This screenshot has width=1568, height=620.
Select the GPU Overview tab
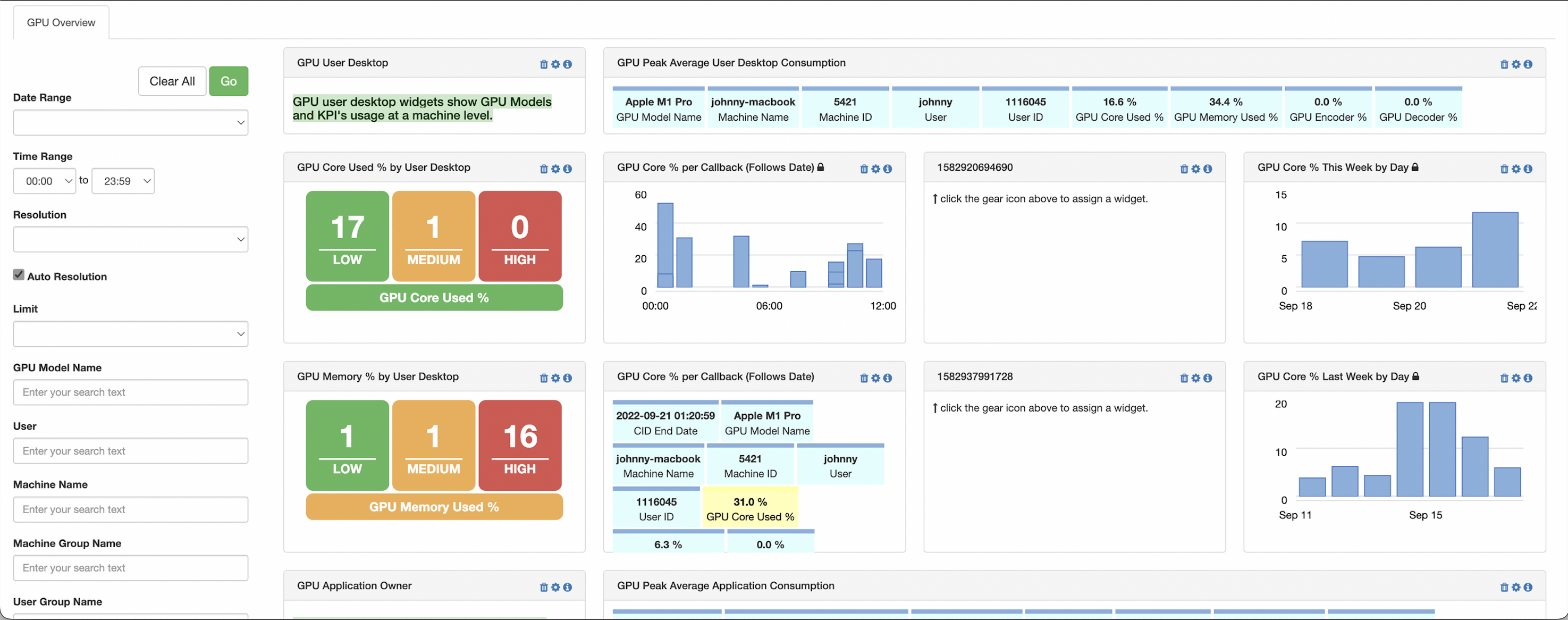61,22
